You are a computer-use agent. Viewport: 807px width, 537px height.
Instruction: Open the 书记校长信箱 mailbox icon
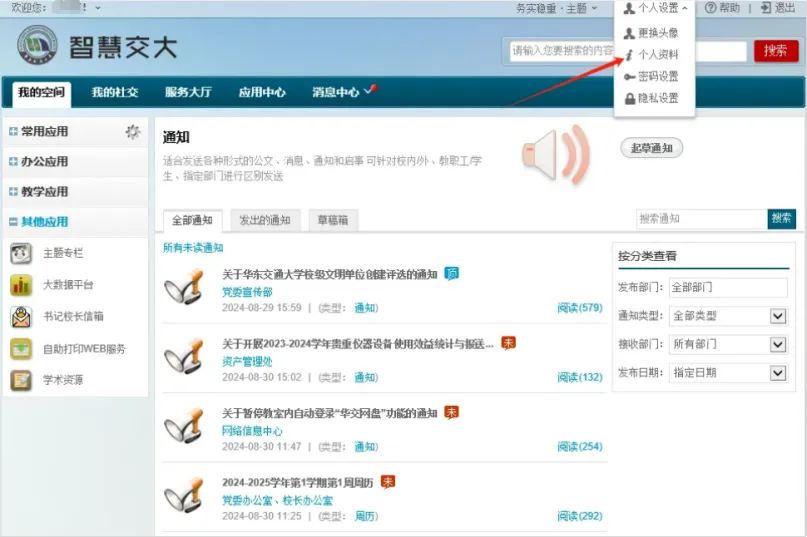(21, 317)
